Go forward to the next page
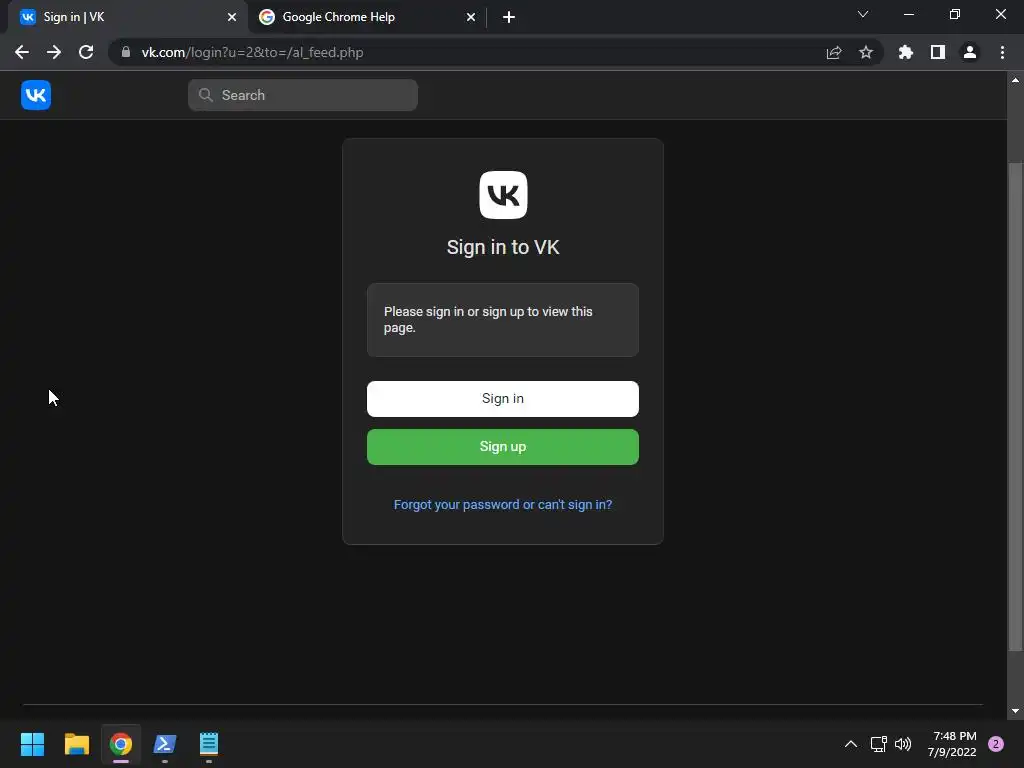 (54, 52)
